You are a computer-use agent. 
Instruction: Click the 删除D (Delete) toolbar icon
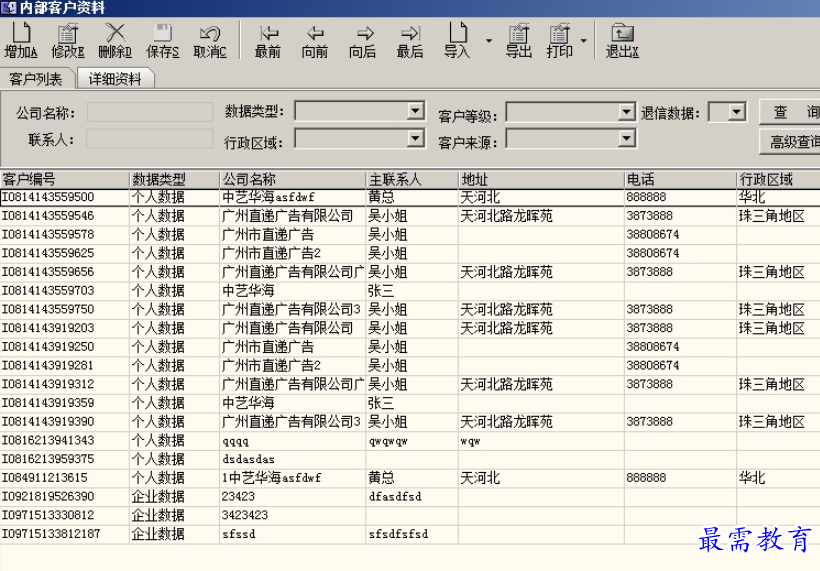tap(115, 40)
